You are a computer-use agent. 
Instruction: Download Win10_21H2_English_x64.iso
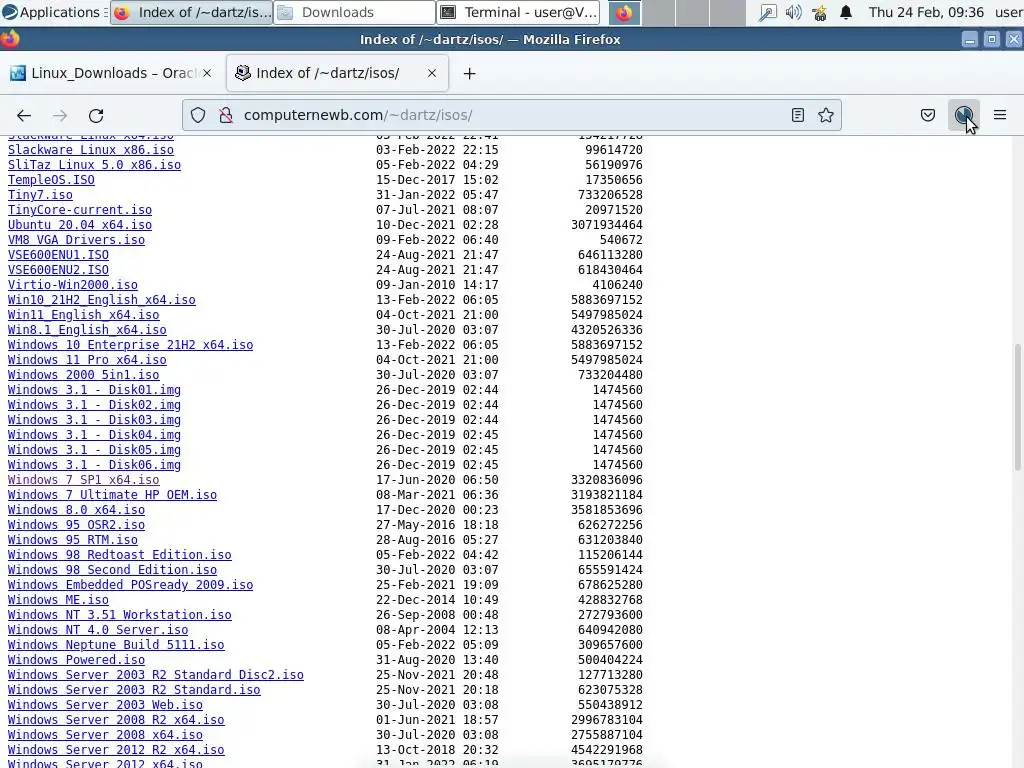click(x=101, y=300)
